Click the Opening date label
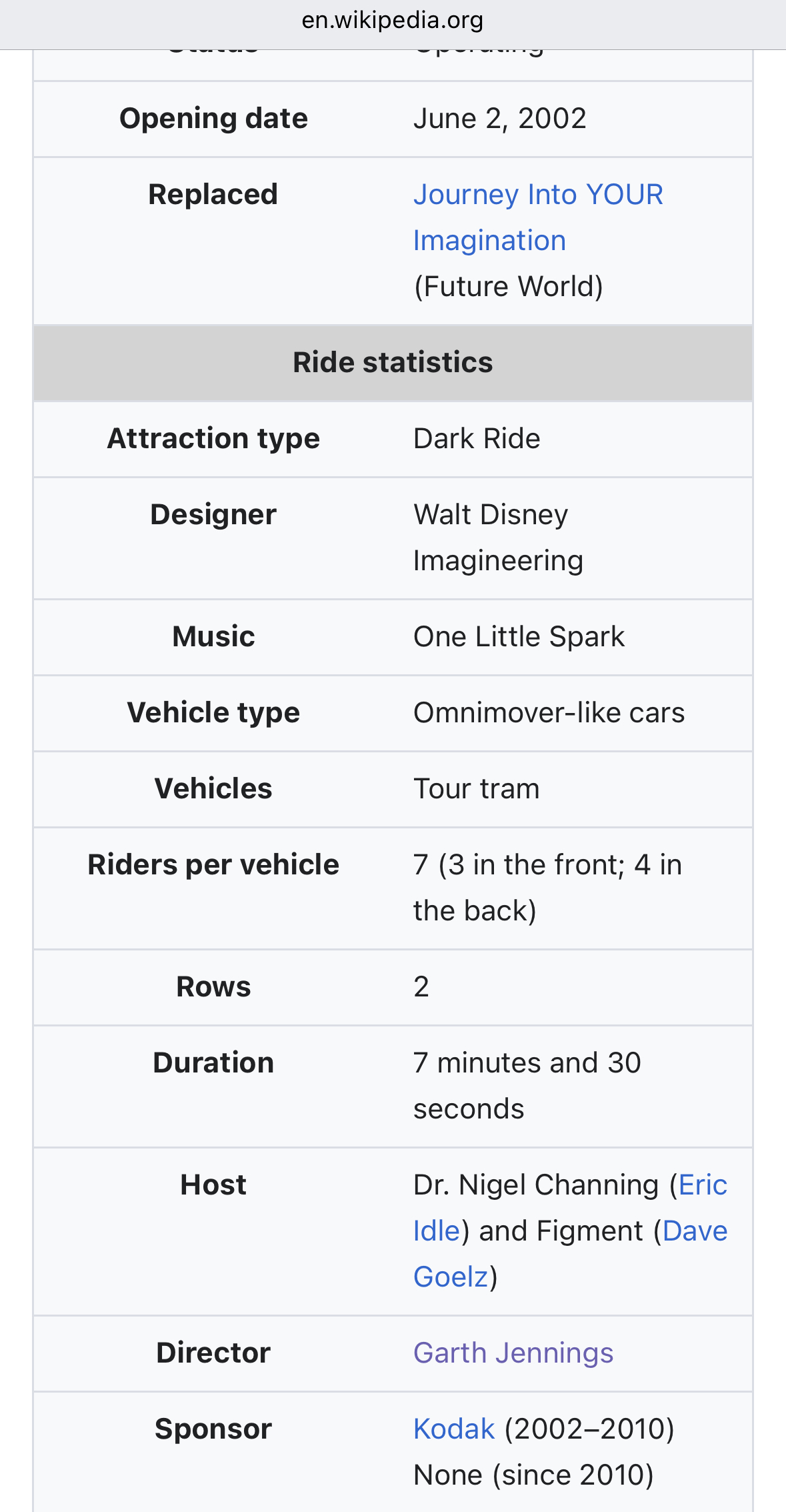Screen dimensions: 786x1512 click(213, 119)
